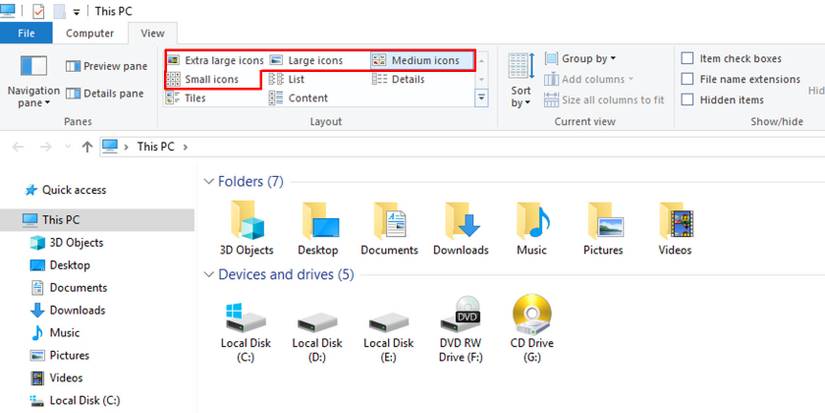Switch layout to Details view
The width and height of the screenshot is (825, 413).
coord(398,79)
